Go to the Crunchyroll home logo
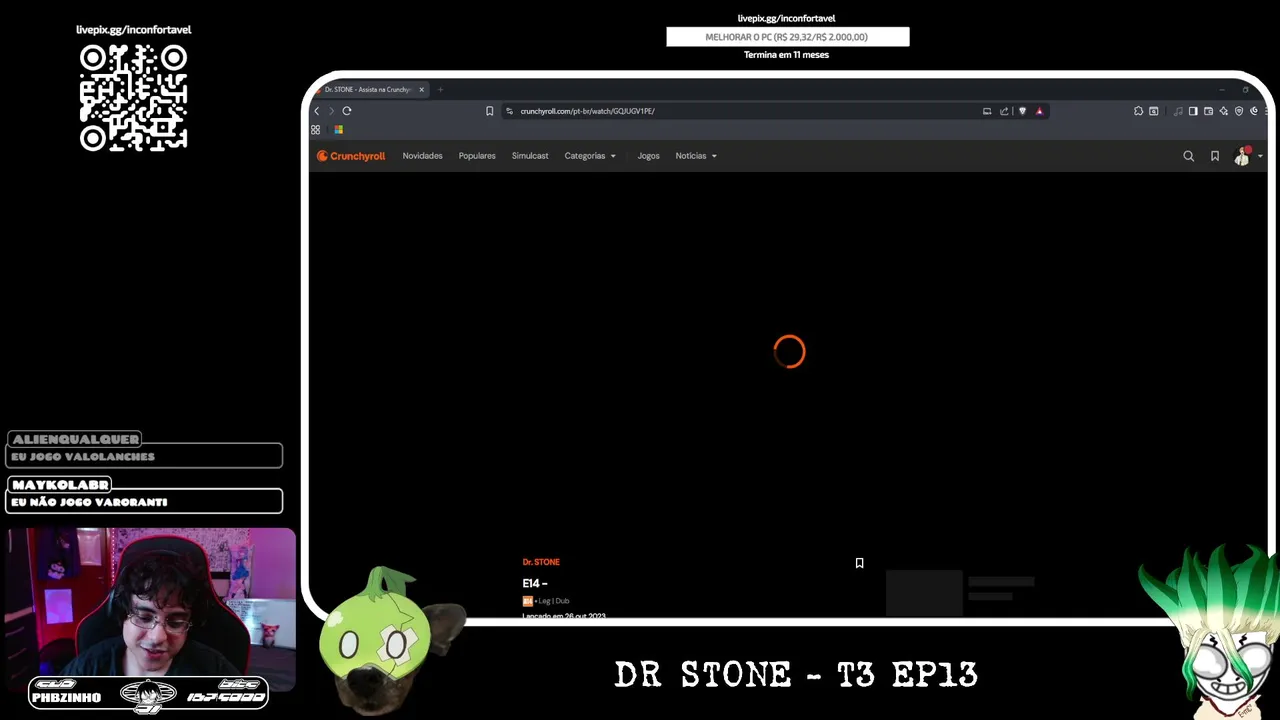The image size is (1280, 720). [351, 156]
